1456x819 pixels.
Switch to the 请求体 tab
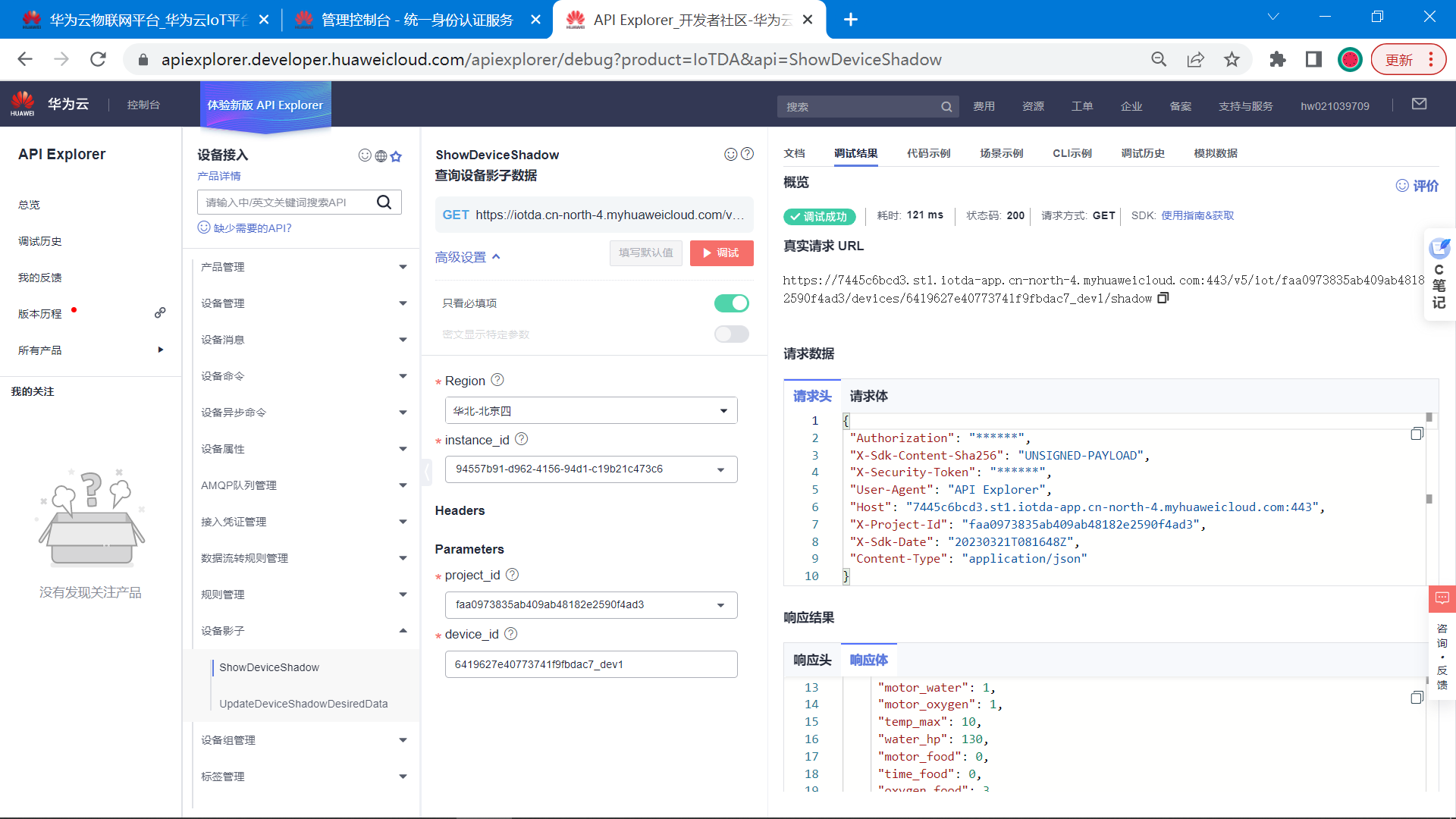click(868, 396)
